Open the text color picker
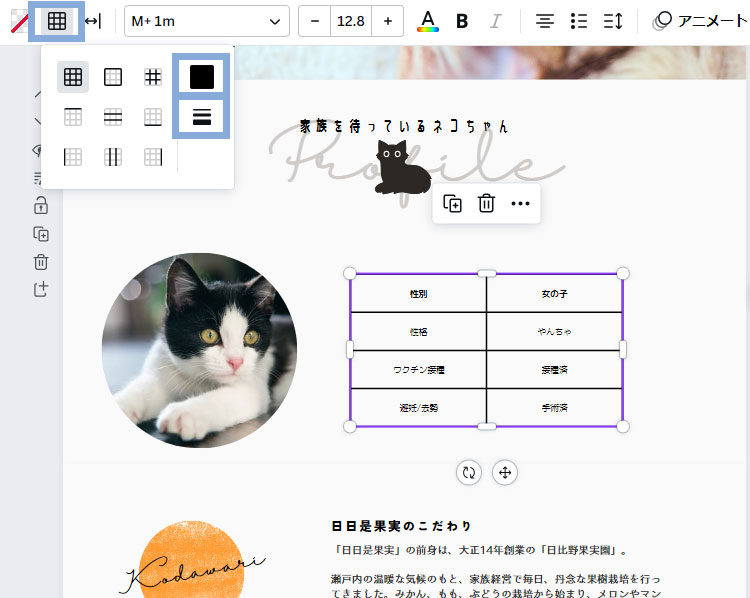This screenshot has width=750, height=598. [428, 22]
